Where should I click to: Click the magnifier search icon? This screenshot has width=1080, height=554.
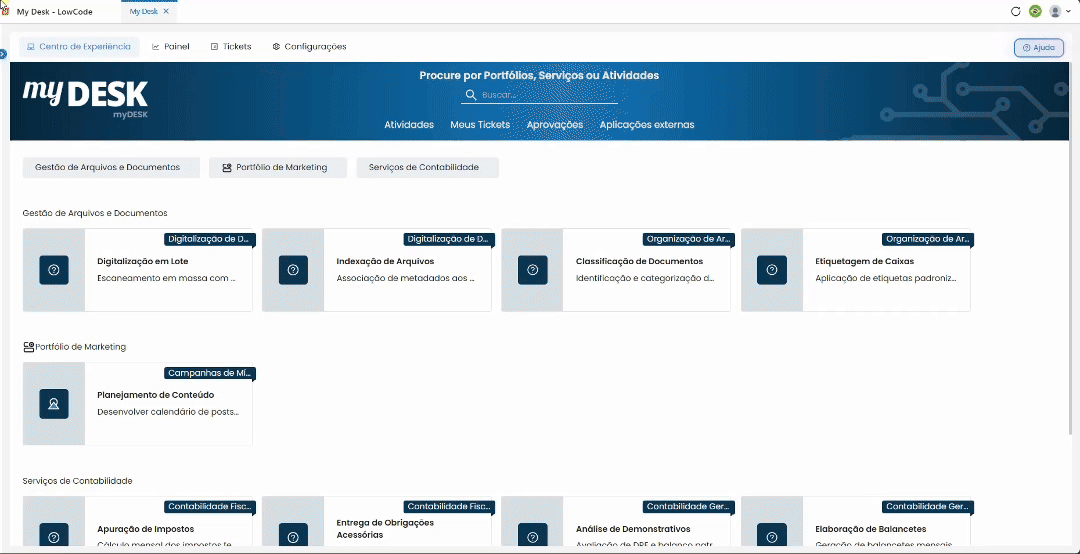click(471, 95)
